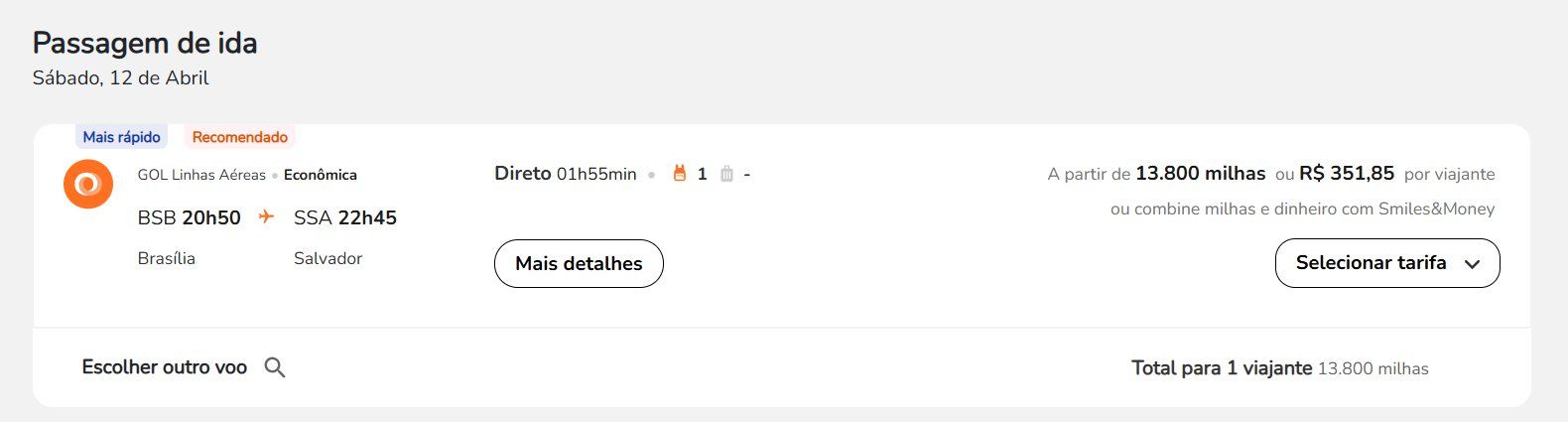Viewport: 1568px width, 422px height.
Task: Click the Recomendado badge
Action: [x=240, y=137]
